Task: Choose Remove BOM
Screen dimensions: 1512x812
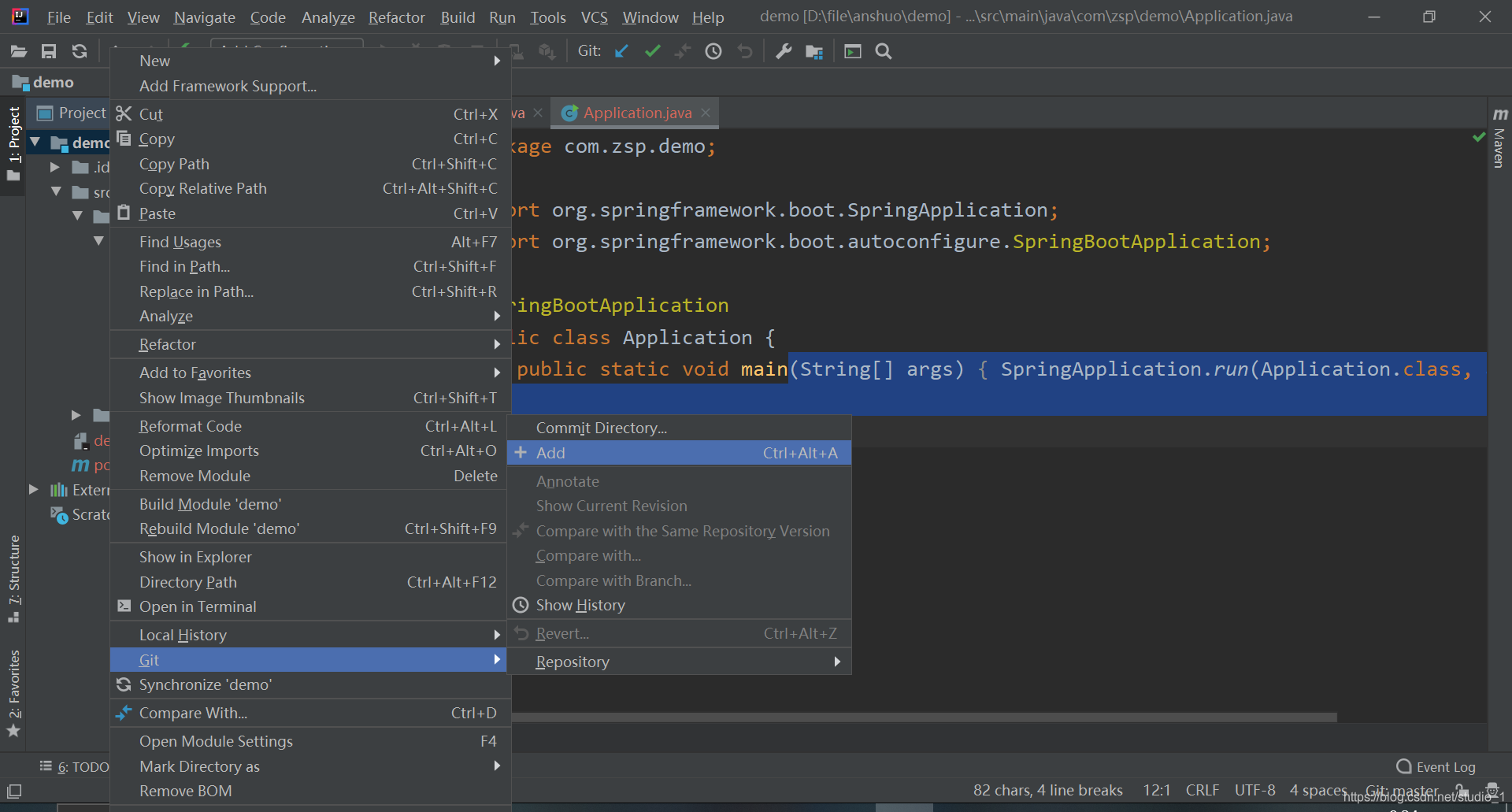Action: (x=310, y=791)
